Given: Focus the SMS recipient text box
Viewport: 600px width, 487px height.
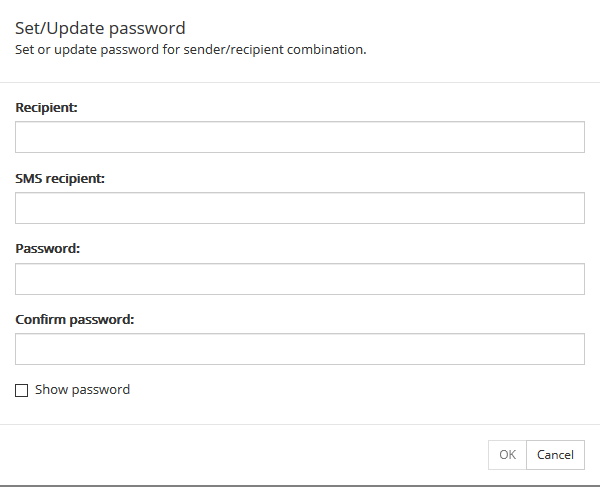Looking at the screenshot, I should (x=300, y=208).
